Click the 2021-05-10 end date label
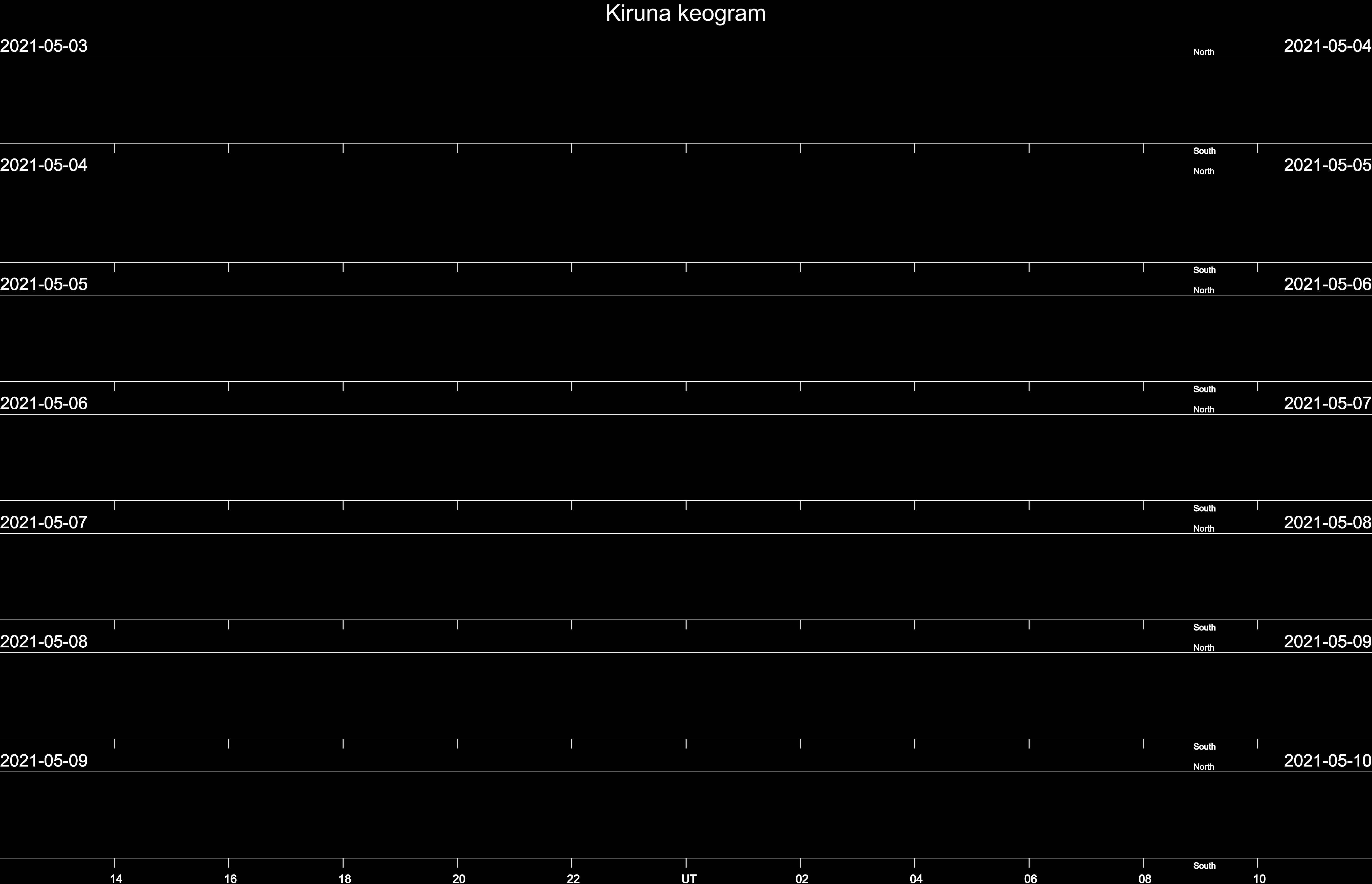The width and height of the screenshot is (1372, 884). 1328,761
